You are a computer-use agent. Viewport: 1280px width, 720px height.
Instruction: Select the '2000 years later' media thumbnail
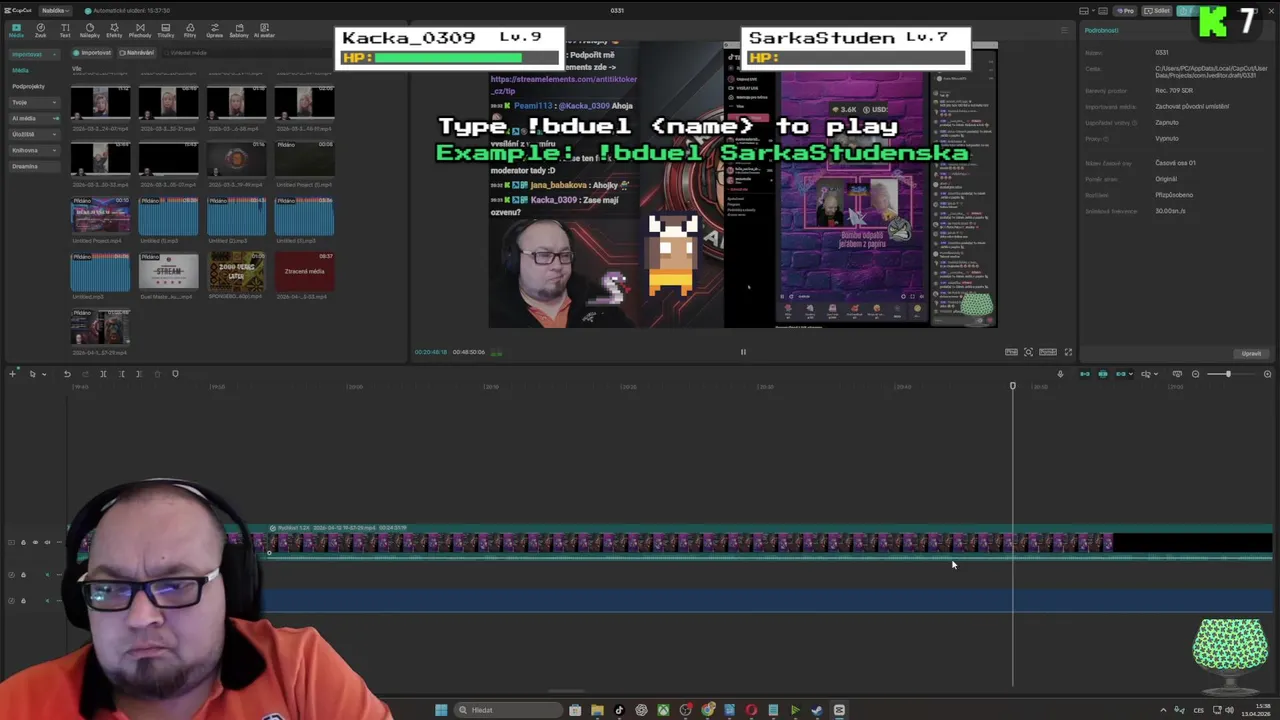pos(236,271)
